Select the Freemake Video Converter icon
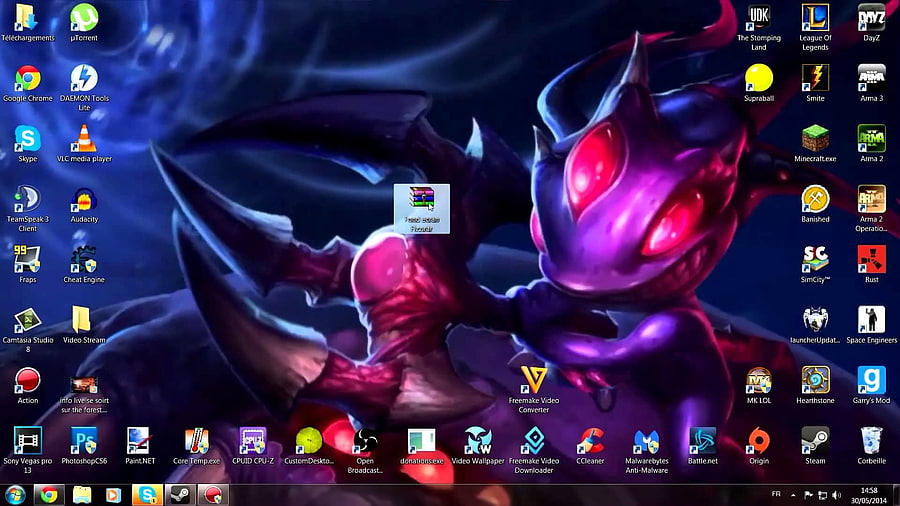 (x=534, y=390)
